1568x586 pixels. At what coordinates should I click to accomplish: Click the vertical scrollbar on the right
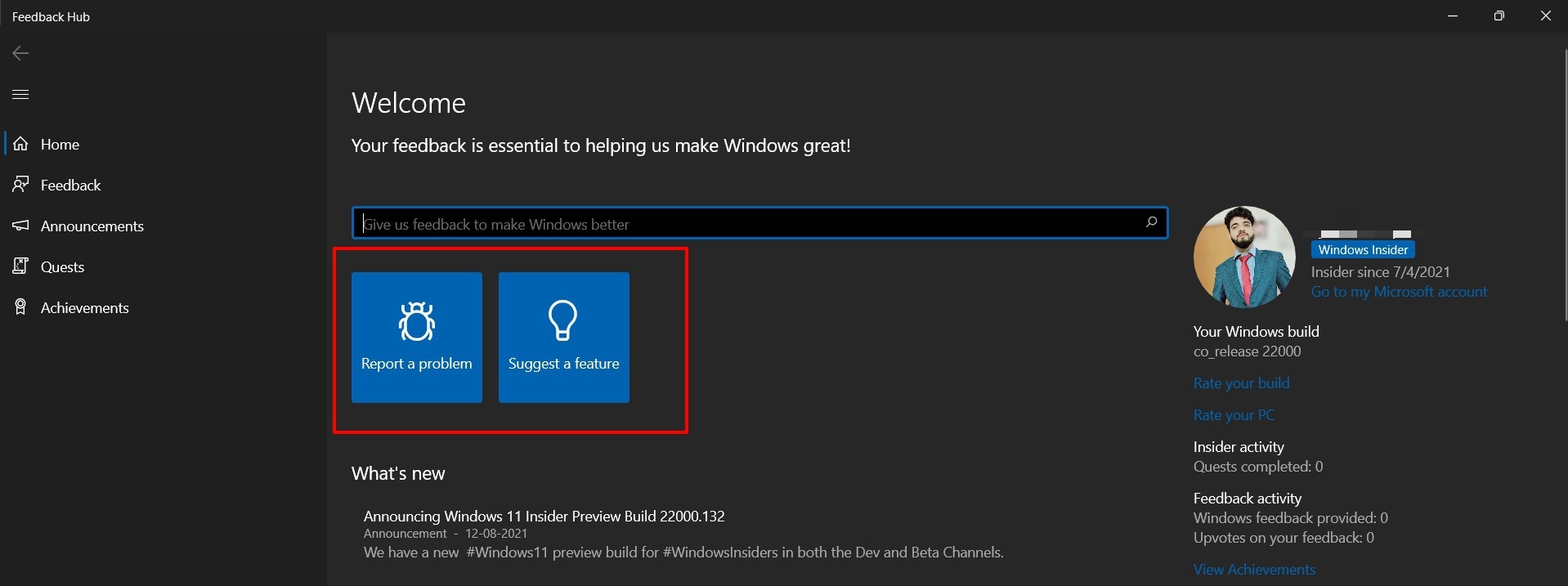[1565, 184]
